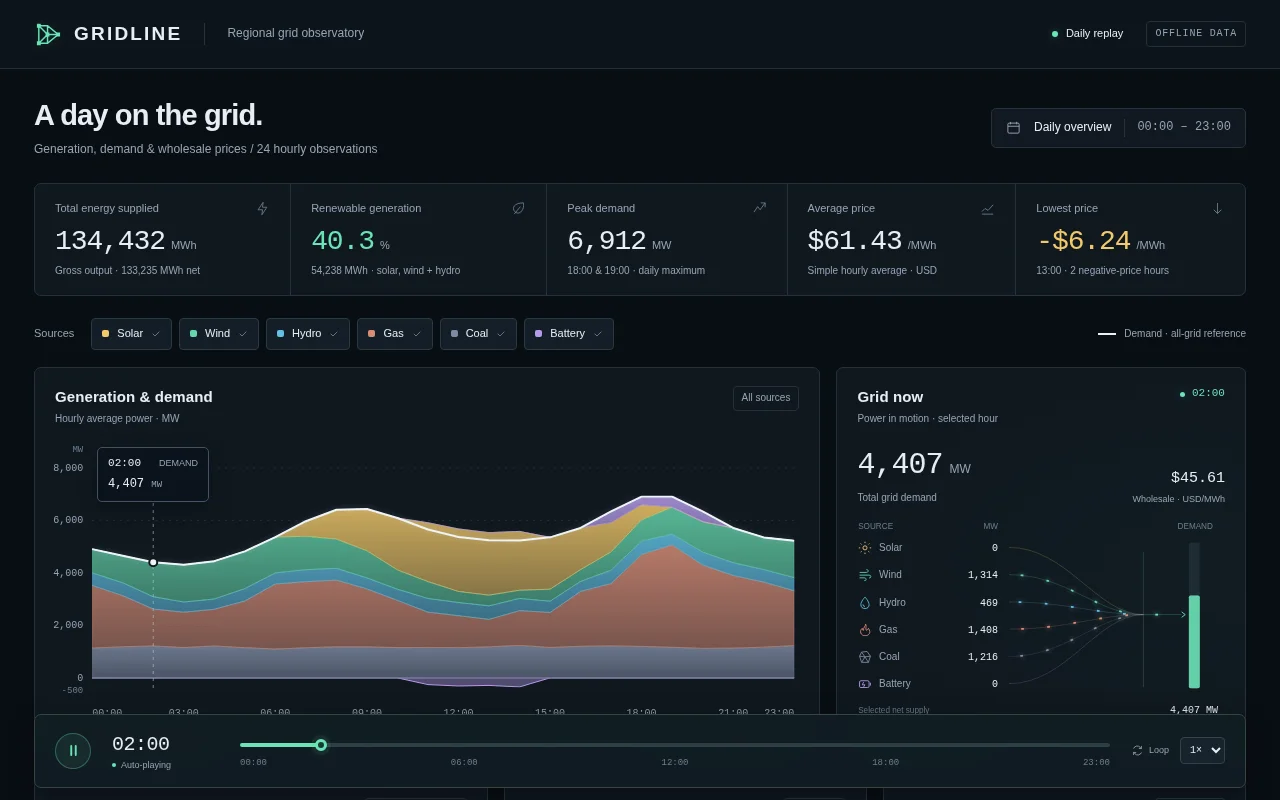Click the OFFLINE DATA badge
This screenshot has height=800, width=1280.
point(1196,34)
